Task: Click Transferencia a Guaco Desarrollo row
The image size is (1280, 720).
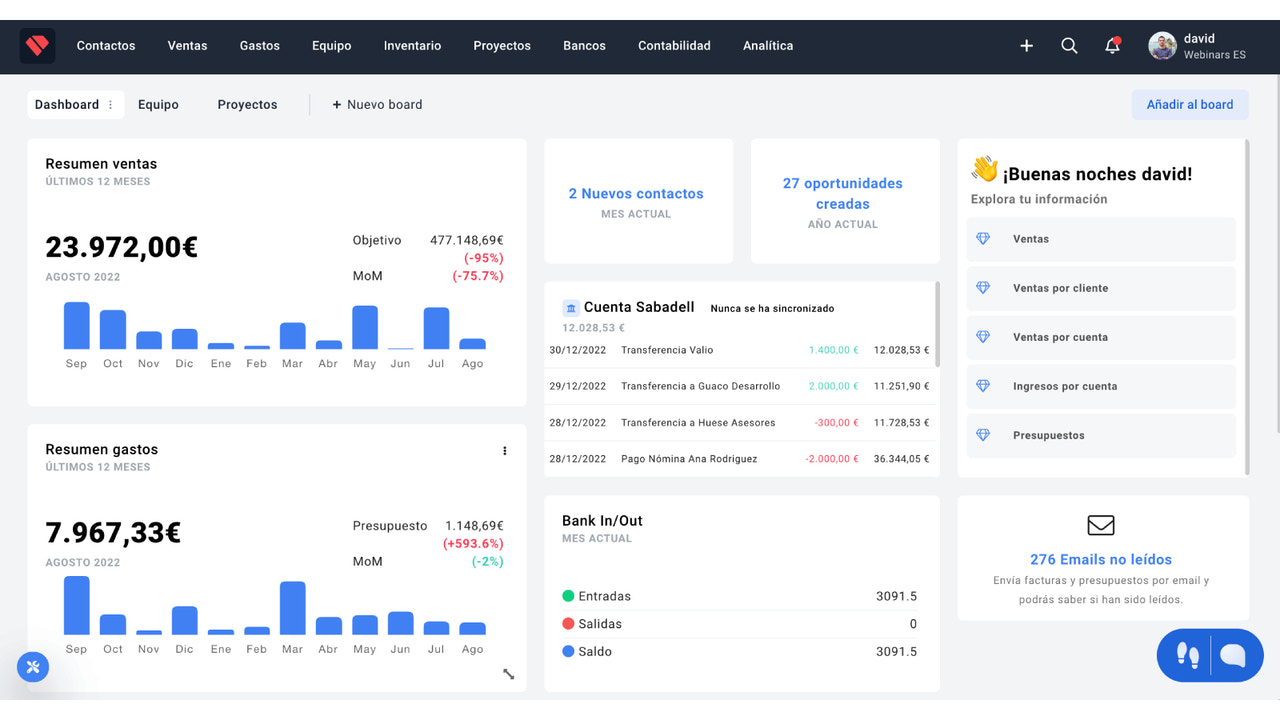Action: (x=739, y=386)
